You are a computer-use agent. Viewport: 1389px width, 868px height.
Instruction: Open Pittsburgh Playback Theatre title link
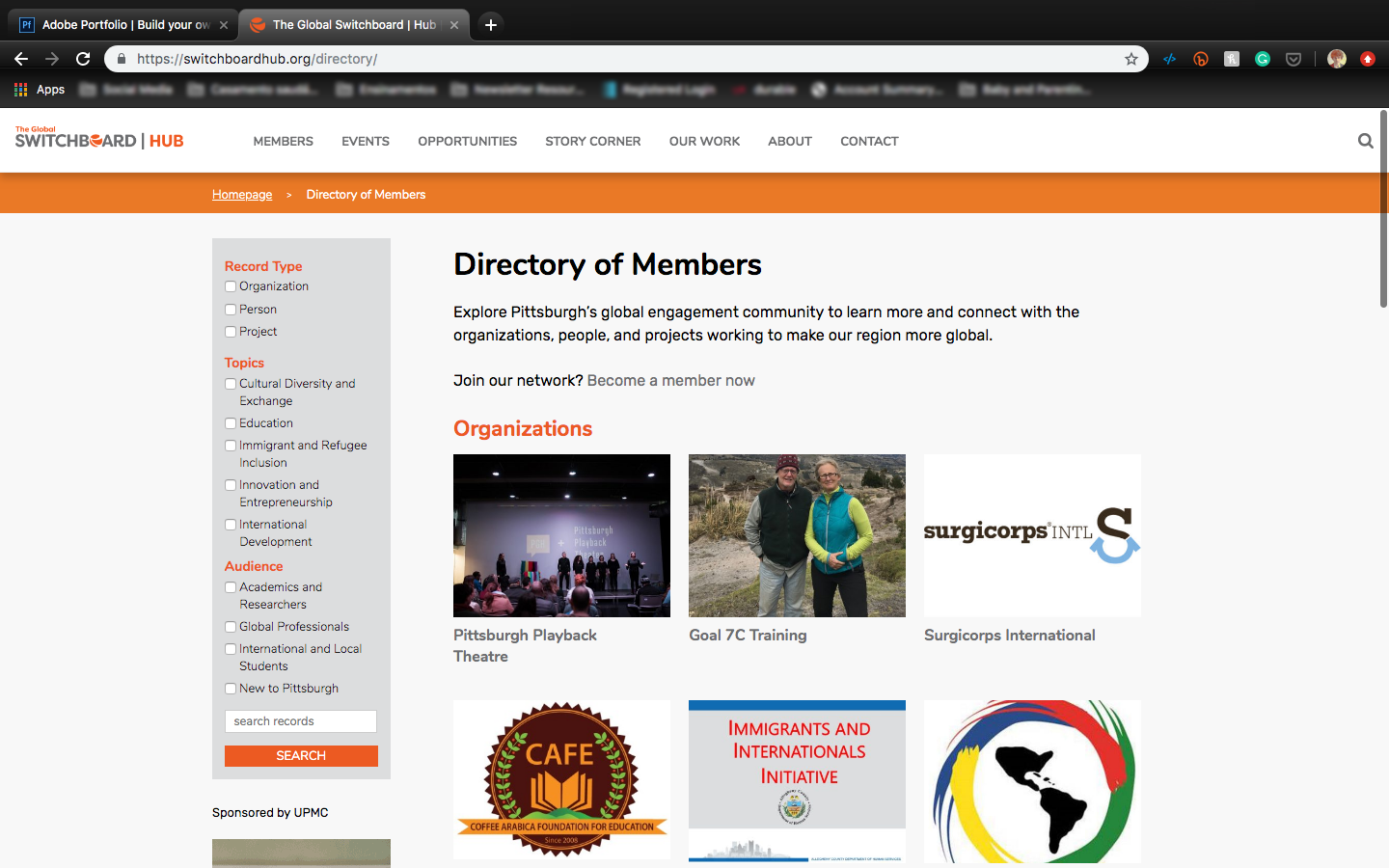coord(525,646)
